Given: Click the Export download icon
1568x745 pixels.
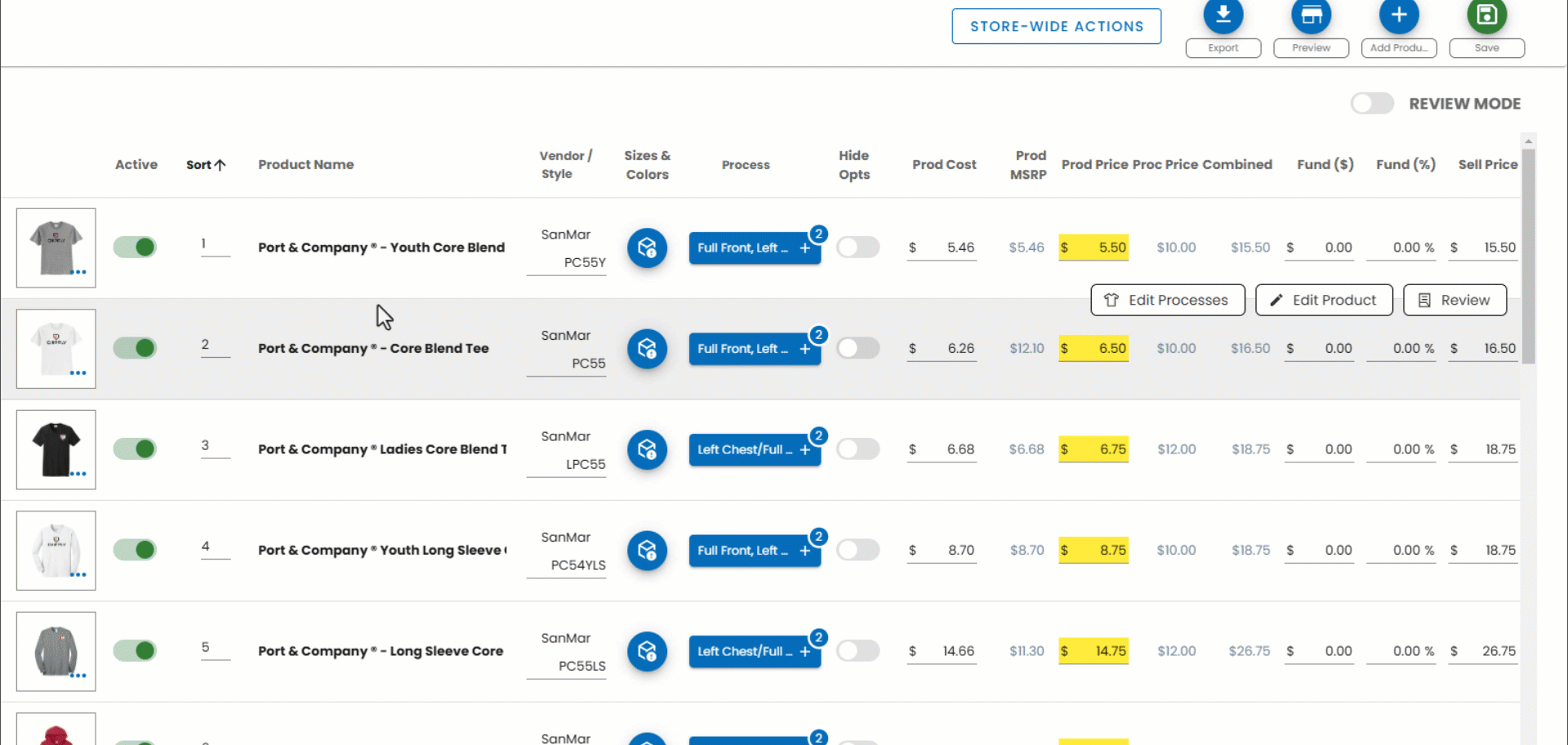Looking at the screenshot, I should coord(1223,15).
